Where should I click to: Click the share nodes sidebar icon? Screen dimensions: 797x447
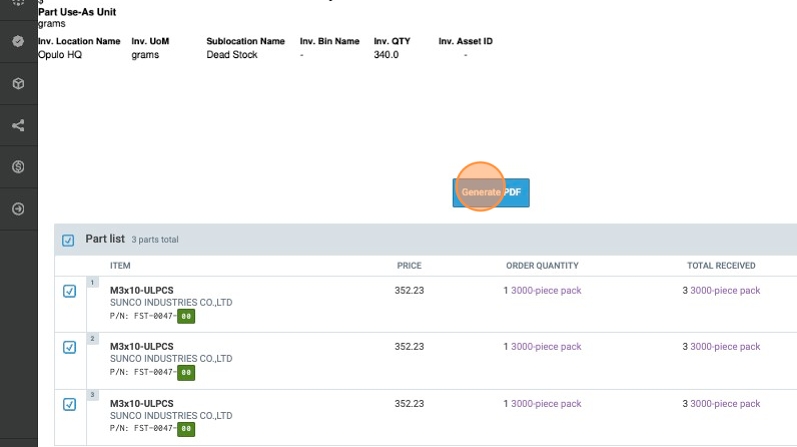[x=18, y=126]
